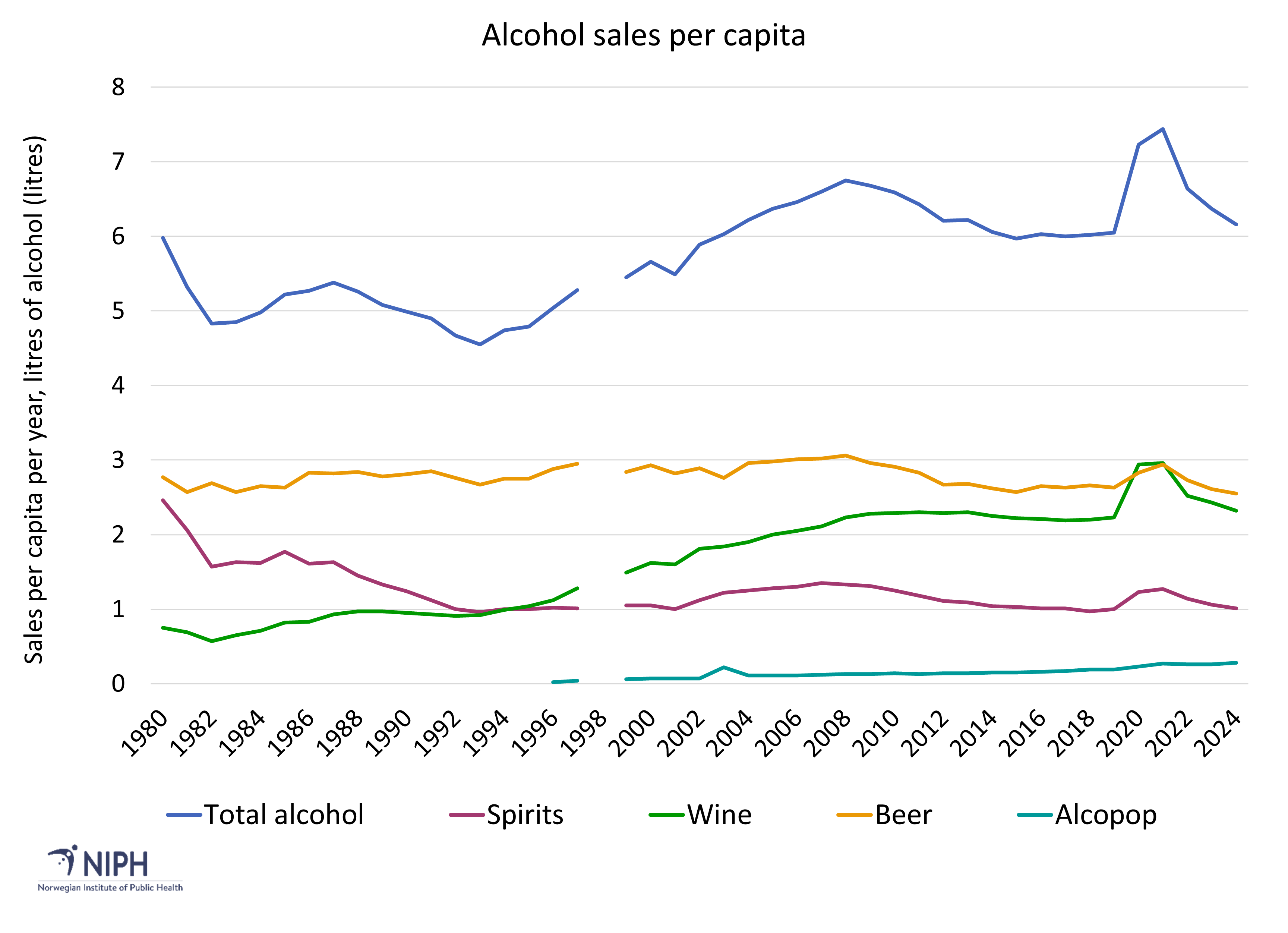Image resolution: width=1288 pixels, height=933 pixels.
Task: Select the Spirits legend entry
Action: click(524, 815)
